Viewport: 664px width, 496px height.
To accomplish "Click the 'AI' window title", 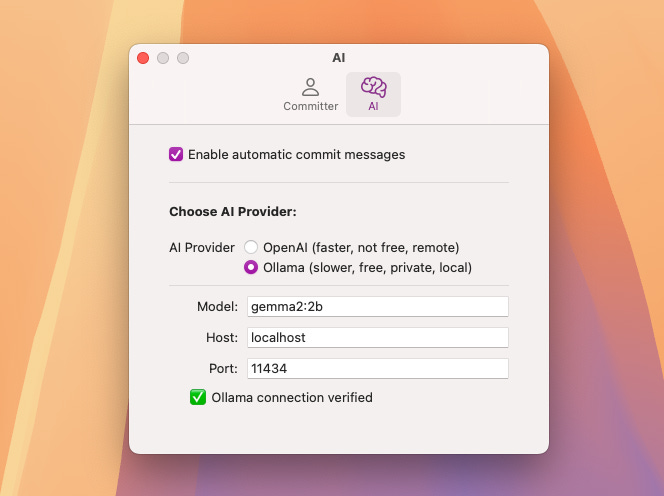I will (339, 58).
